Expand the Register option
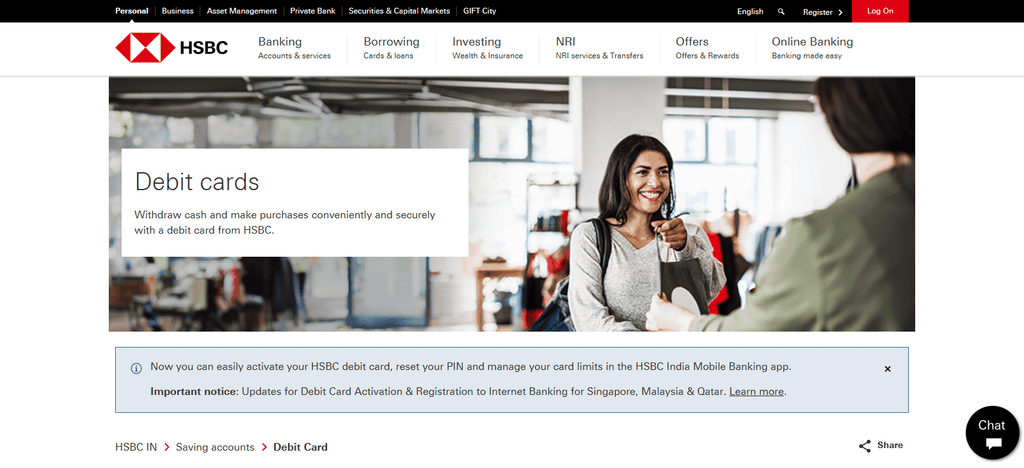 tap(823, 12)
